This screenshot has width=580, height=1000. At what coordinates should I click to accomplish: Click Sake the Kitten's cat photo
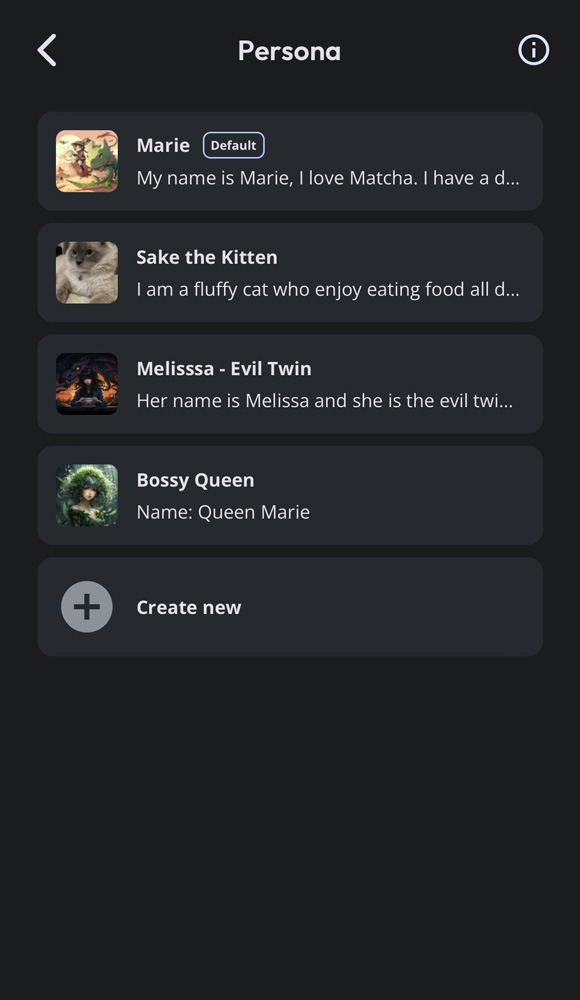click(x=87, y=272)
